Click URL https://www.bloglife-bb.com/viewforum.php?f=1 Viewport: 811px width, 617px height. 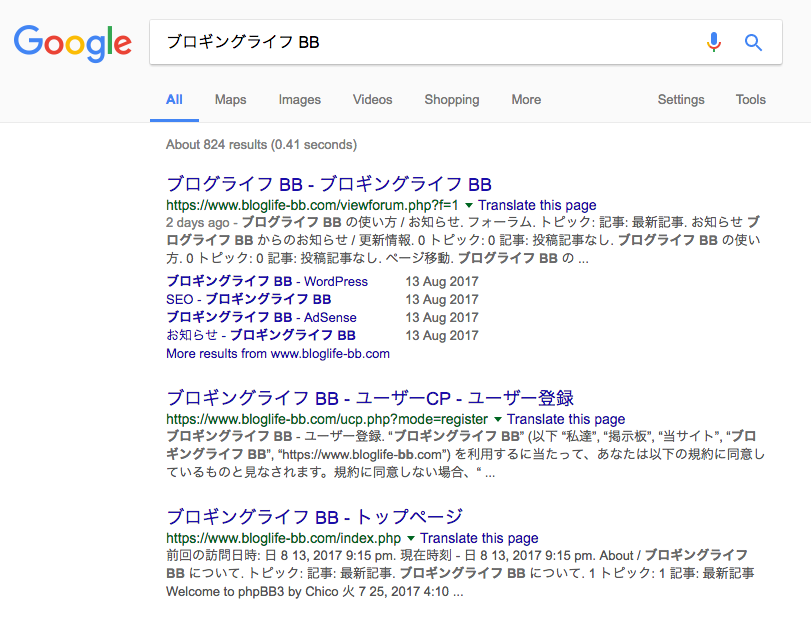coord(312,205)
